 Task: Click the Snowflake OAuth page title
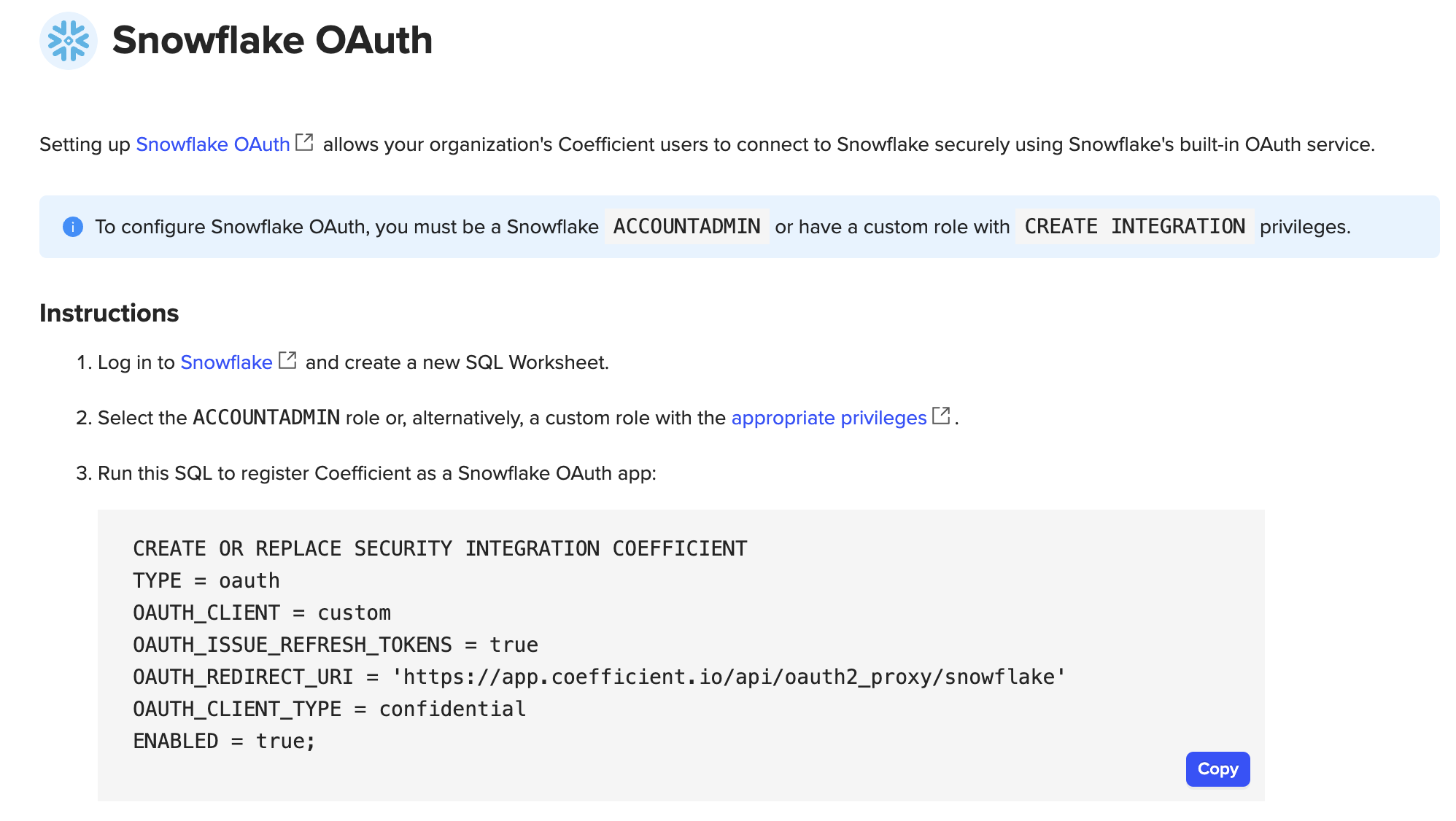(x=272, y=40)
